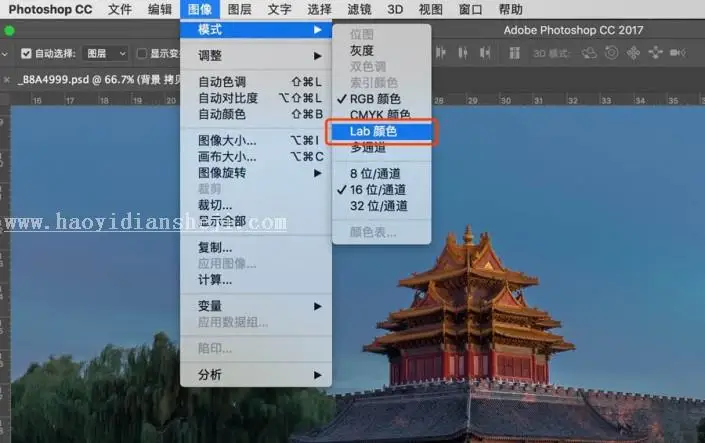Open the Photoshop CC application menu

pyautogui.click(x=50, y=9)
